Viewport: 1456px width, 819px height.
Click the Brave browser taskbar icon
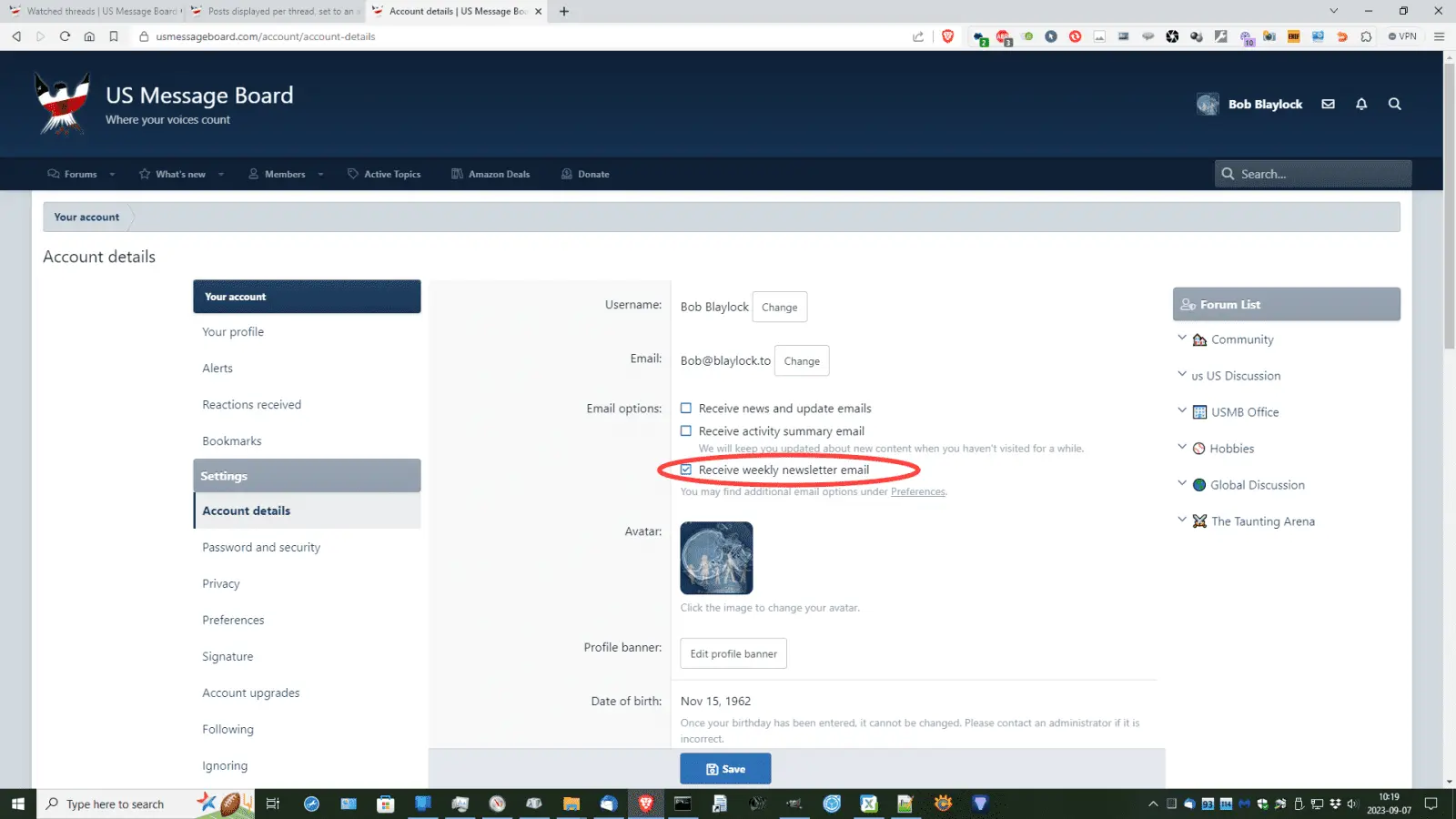(x=645, y=804)
